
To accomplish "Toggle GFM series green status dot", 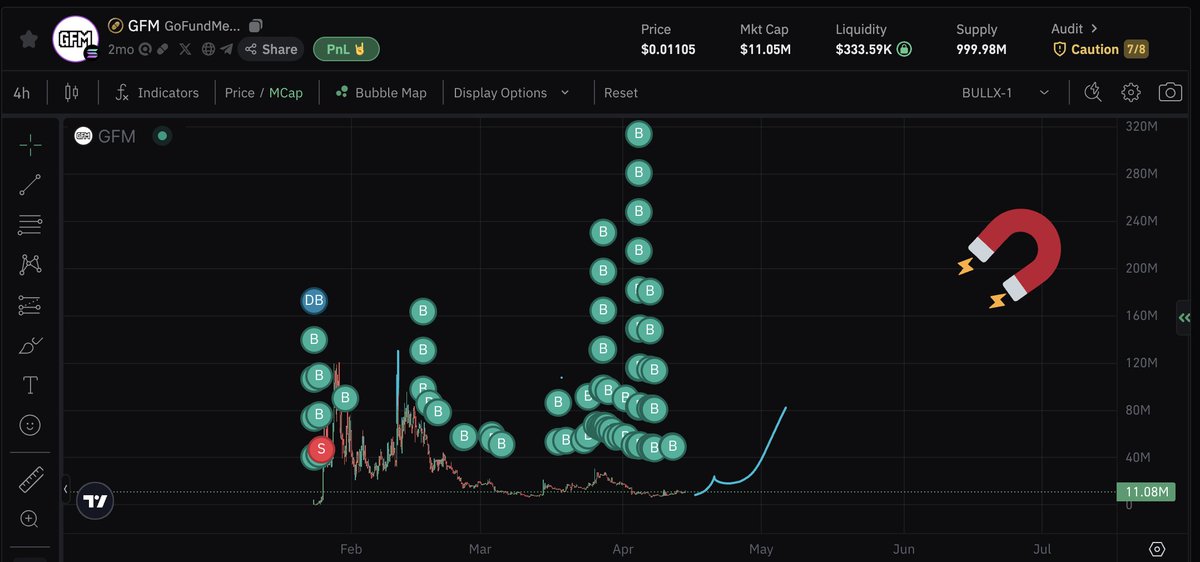I will [162, 135].
